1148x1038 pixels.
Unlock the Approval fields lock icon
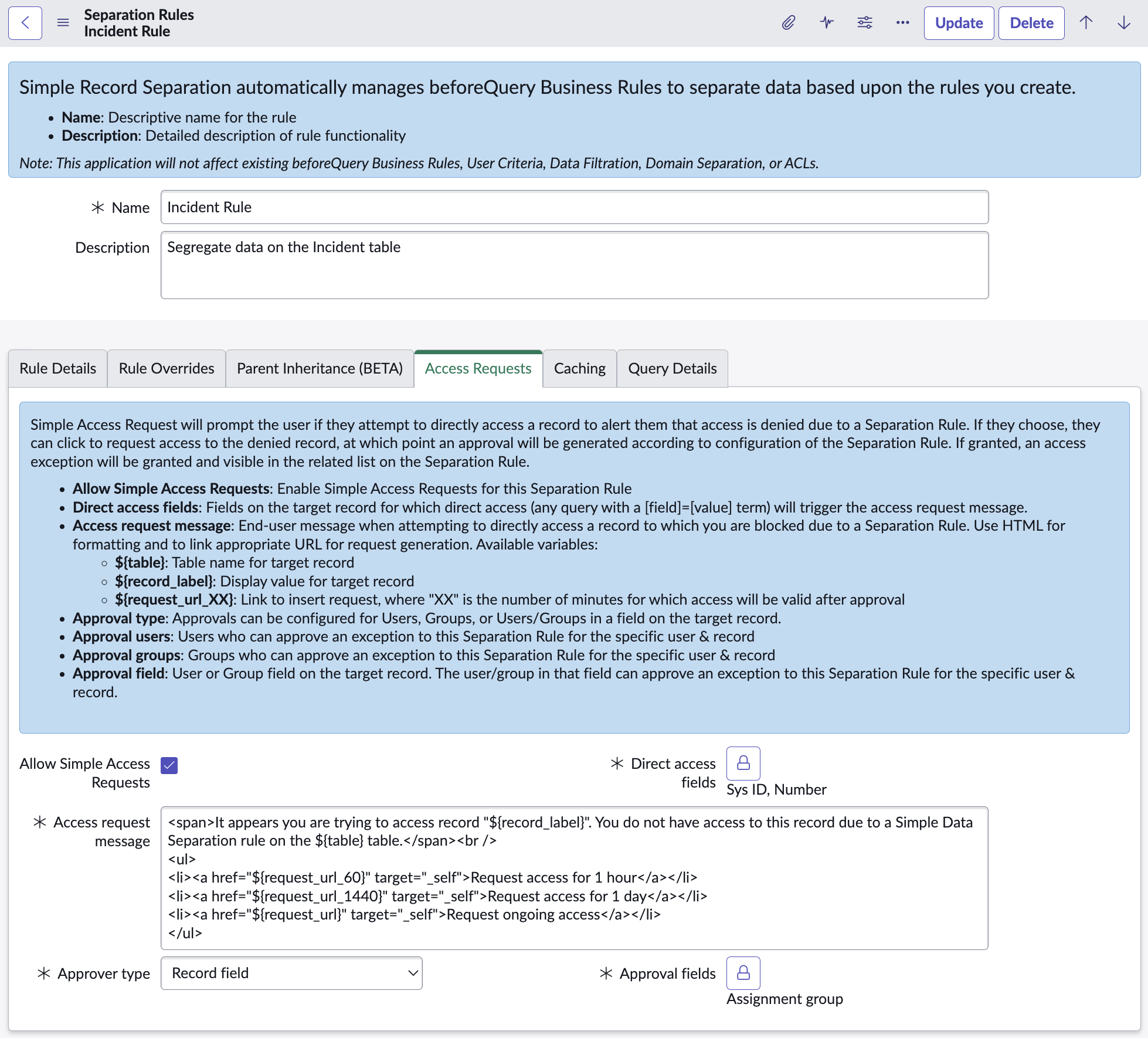(x=743, y=973)
